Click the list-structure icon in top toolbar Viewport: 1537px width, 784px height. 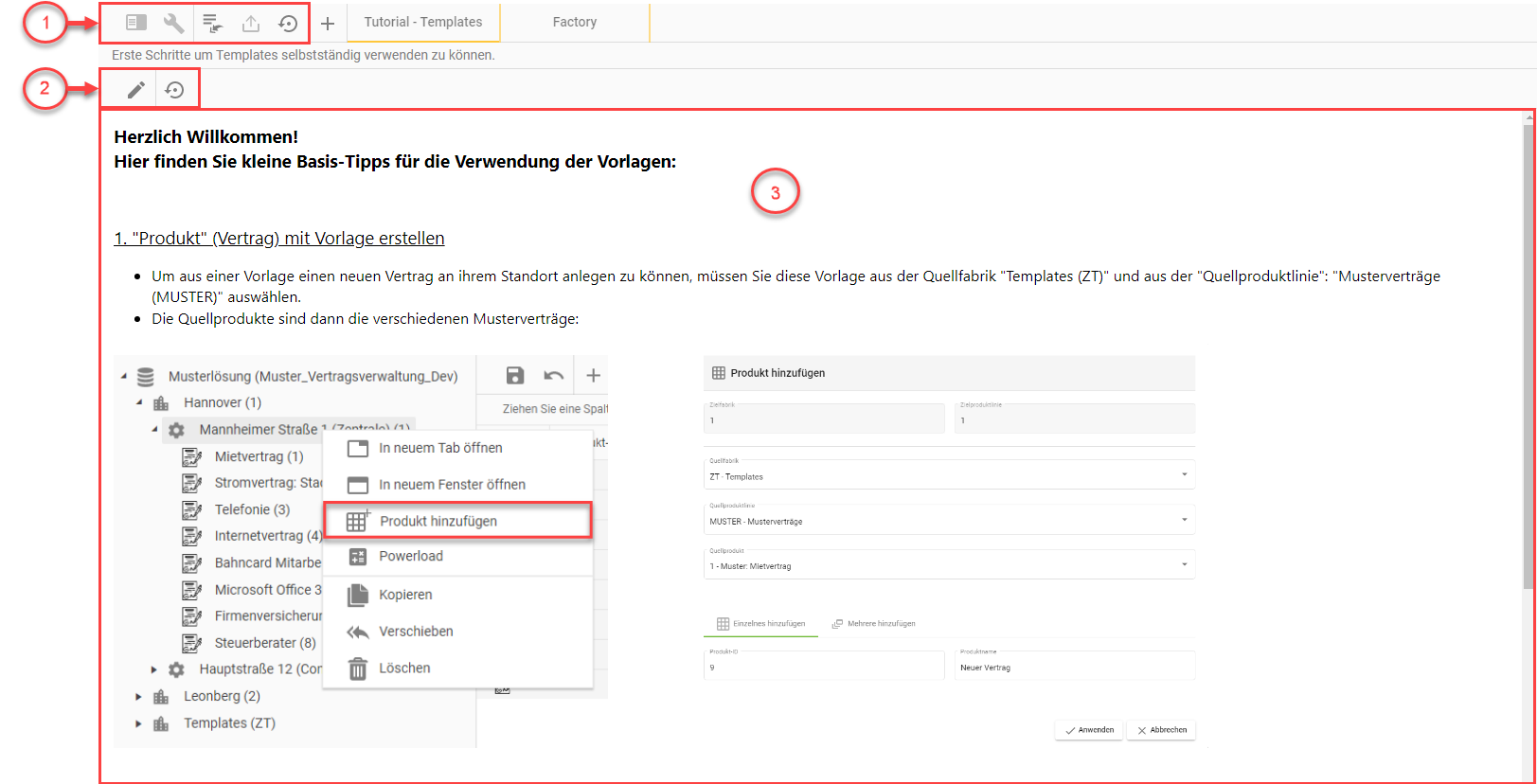pos(212,23)
